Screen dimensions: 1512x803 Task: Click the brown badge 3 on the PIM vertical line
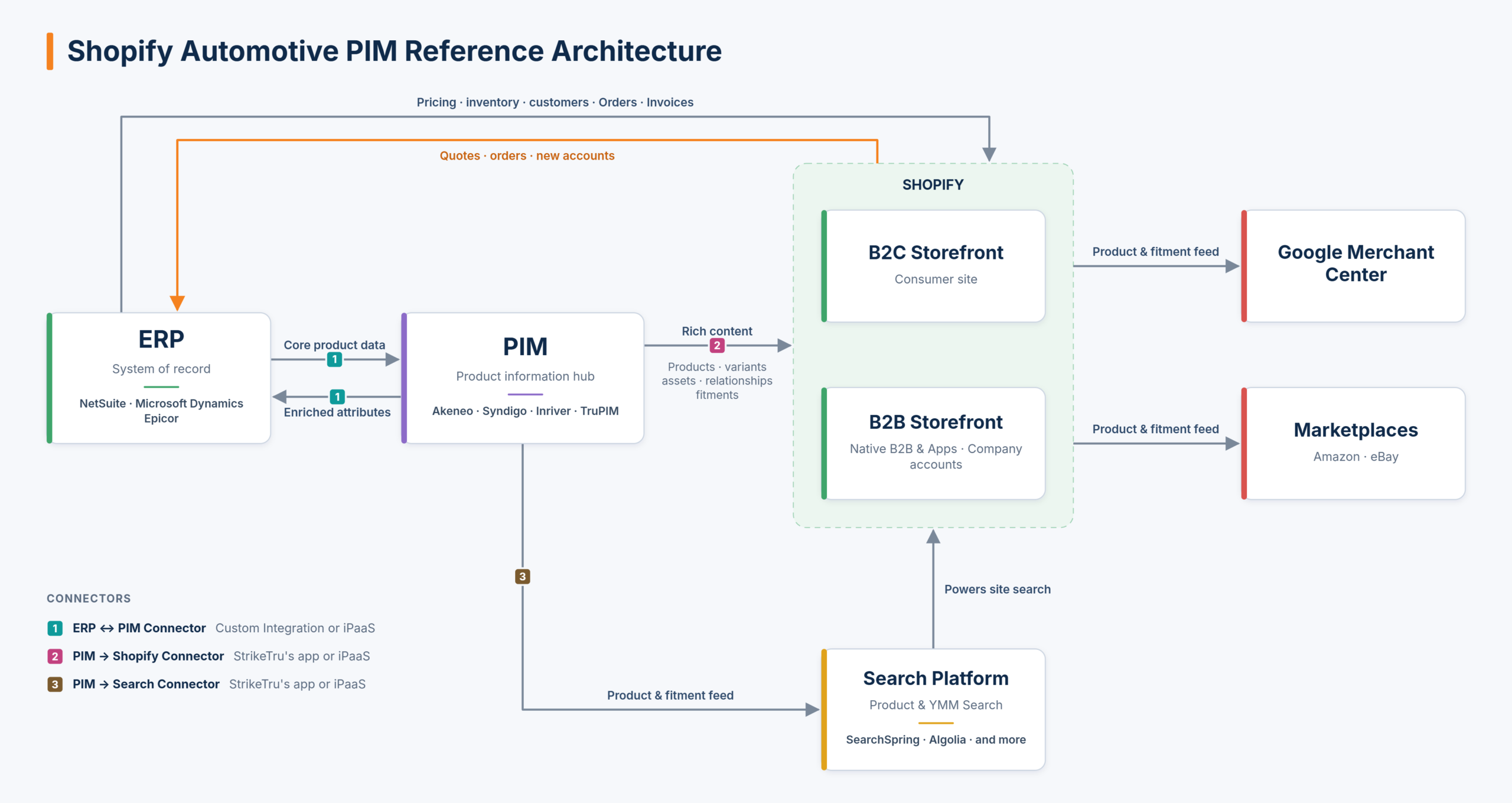tap(522, 577)
